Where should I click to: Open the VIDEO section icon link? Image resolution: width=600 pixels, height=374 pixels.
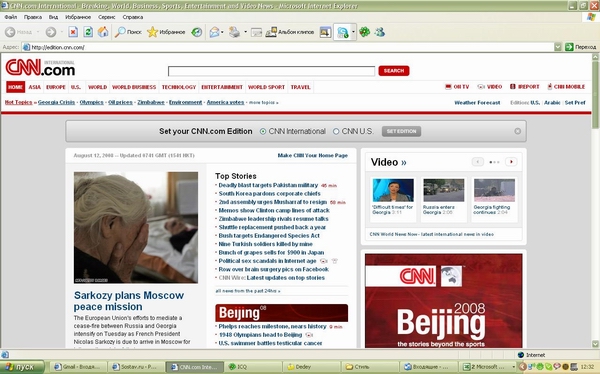pos(490,87)
